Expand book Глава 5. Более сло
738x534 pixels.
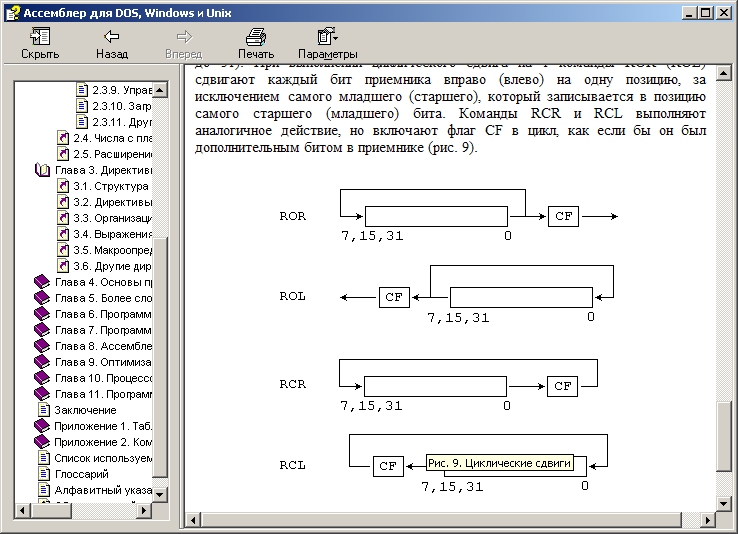[42, 298]
